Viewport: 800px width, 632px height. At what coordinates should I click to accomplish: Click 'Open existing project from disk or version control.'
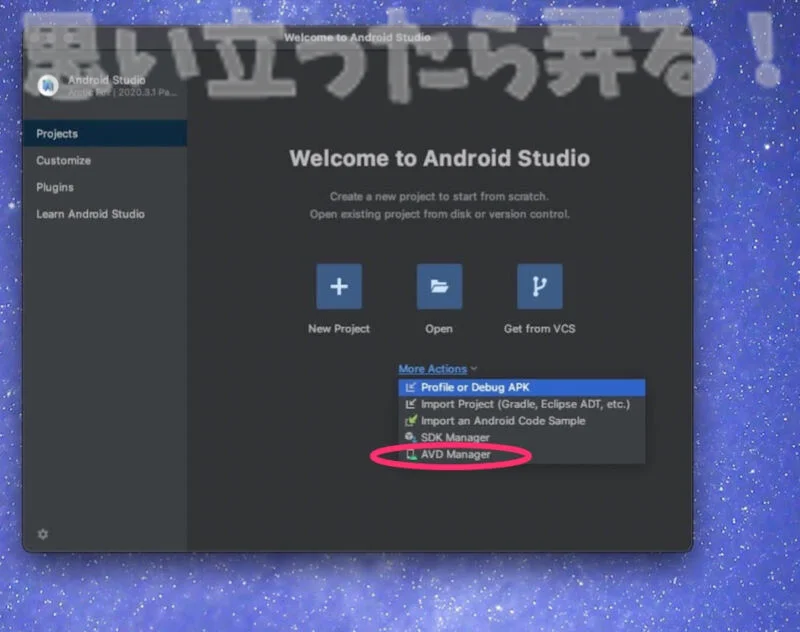tap(439, 214)
